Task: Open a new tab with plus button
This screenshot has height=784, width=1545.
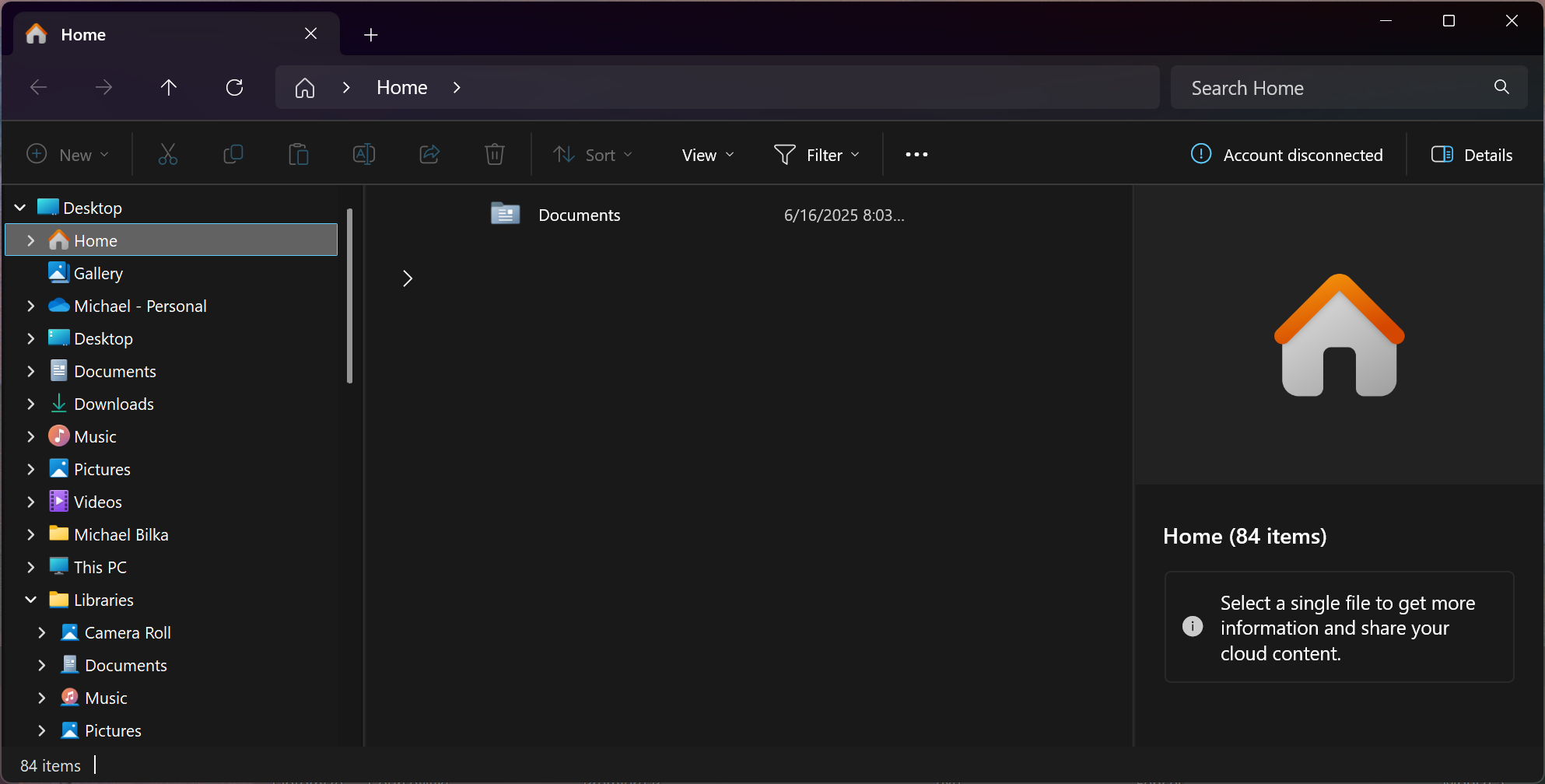Action: (x=371, y=35)
